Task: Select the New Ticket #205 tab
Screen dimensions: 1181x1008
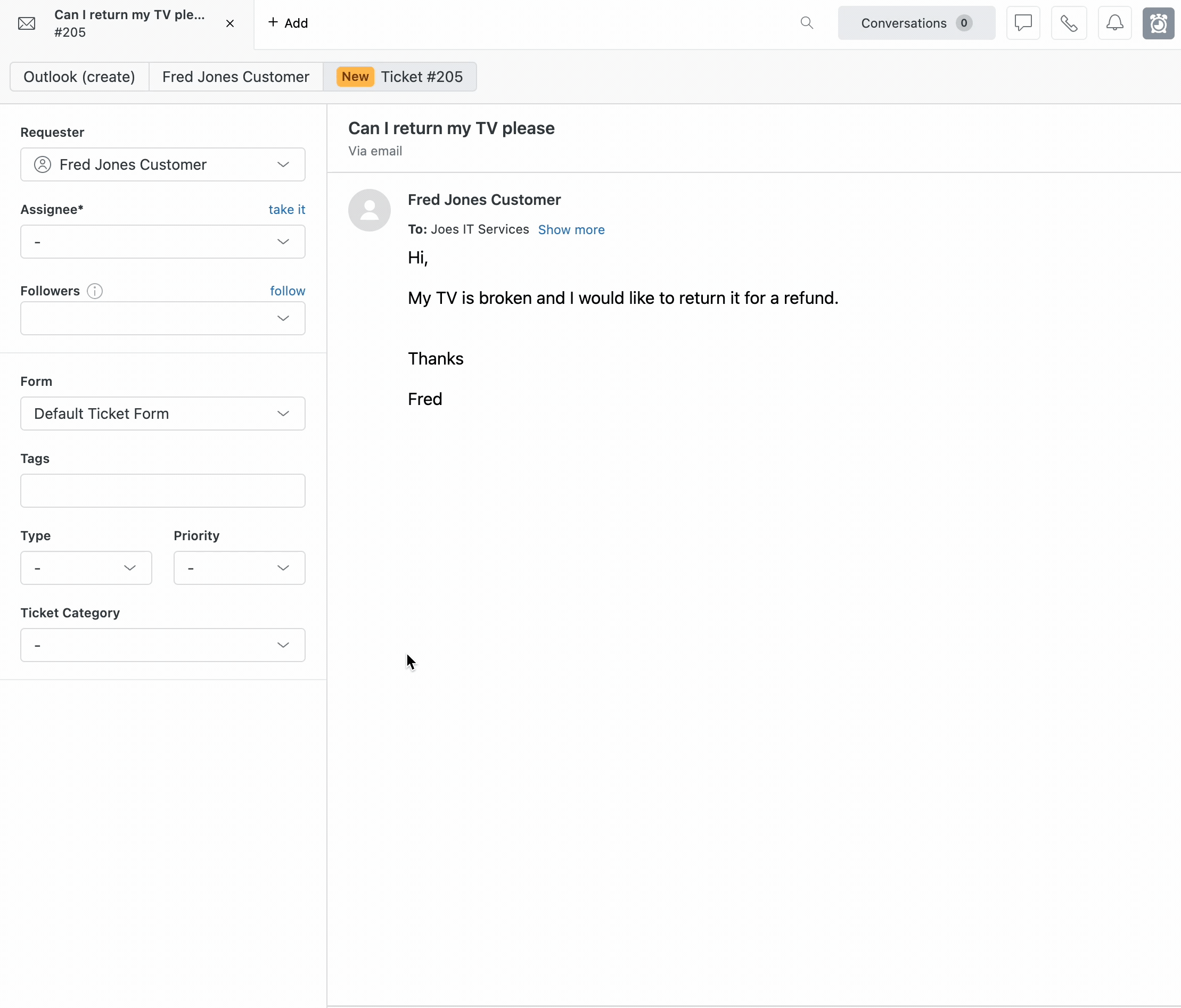Action: pos(400,77)
